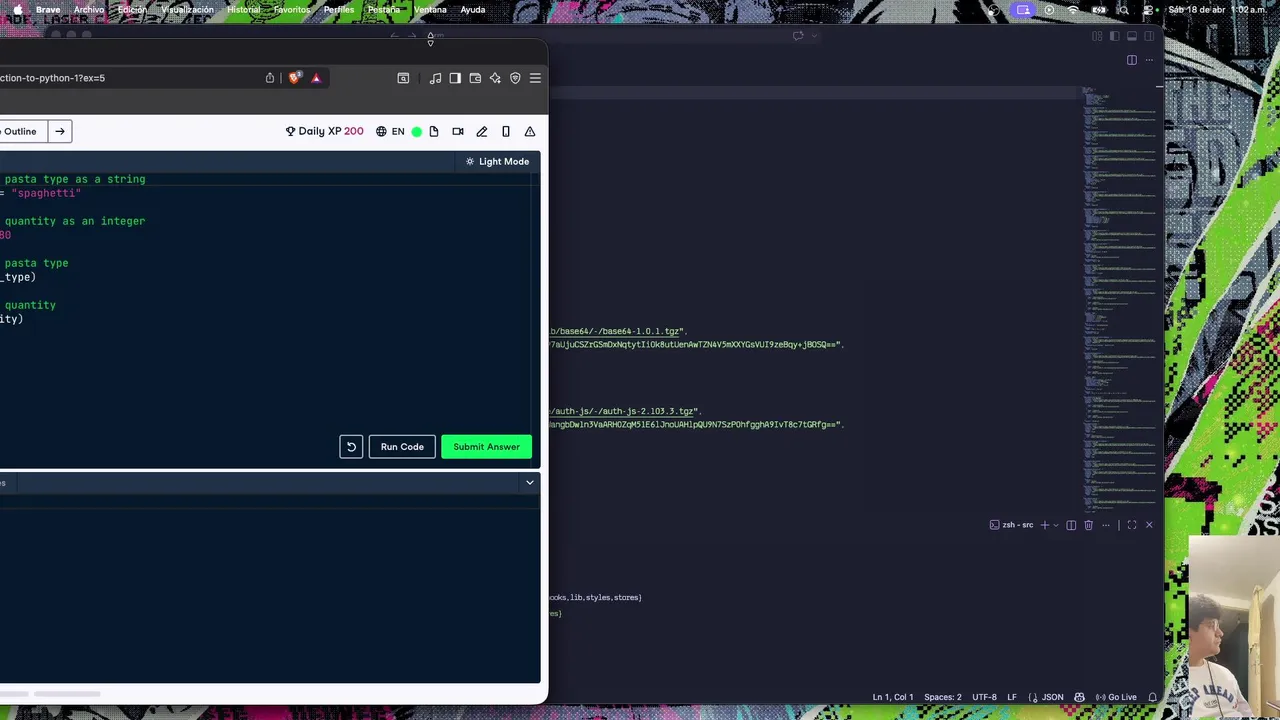1280x720 pixels.
Task: Open the Perfiles menu
Action: (338, 10)
